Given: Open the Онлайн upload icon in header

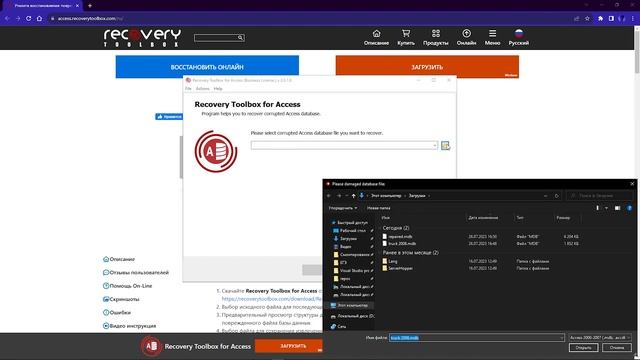Looking at the screenshot, I should (466, 33).
